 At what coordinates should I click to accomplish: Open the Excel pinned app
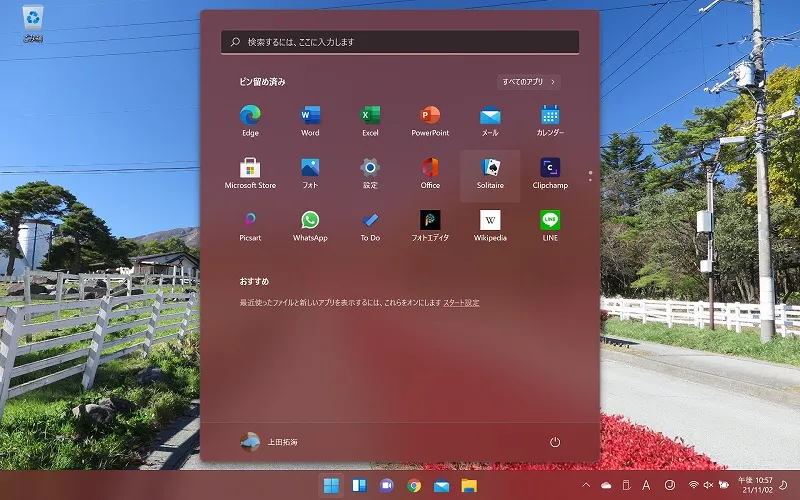pos(370,121)
